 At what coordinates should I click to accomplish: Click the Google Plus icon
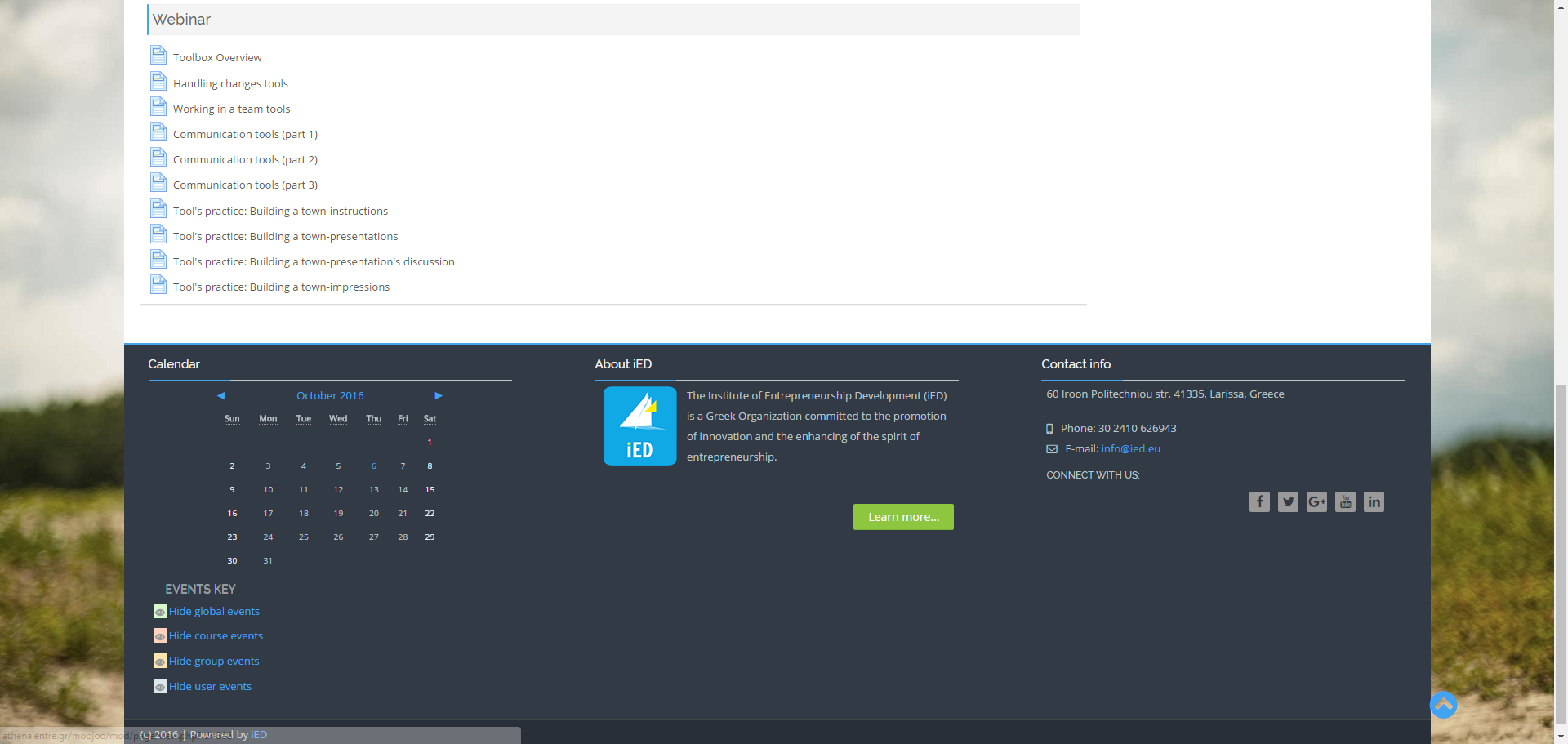[x=1316, y=501]
